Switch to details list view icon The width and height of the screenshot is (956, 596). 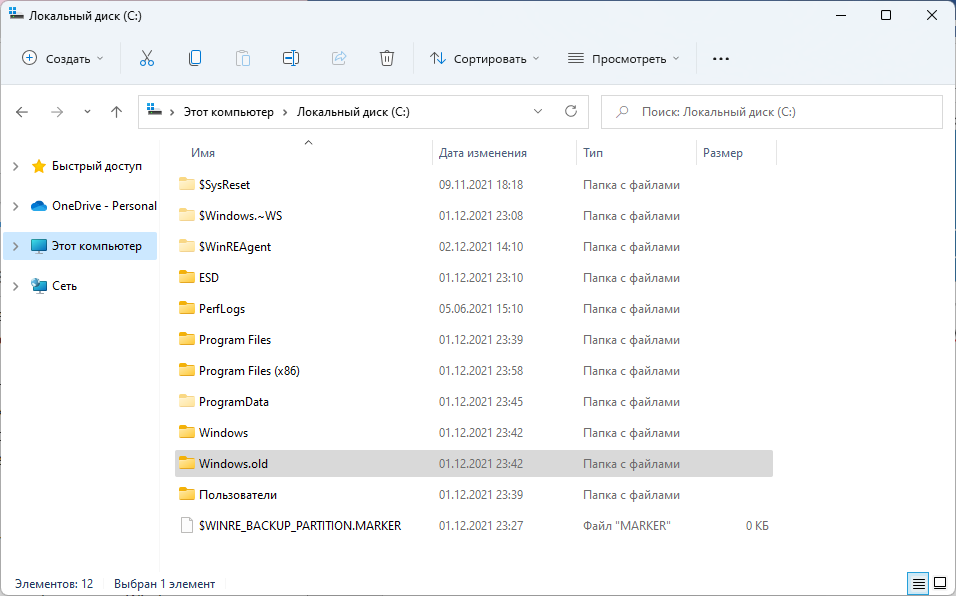point(918,582)
